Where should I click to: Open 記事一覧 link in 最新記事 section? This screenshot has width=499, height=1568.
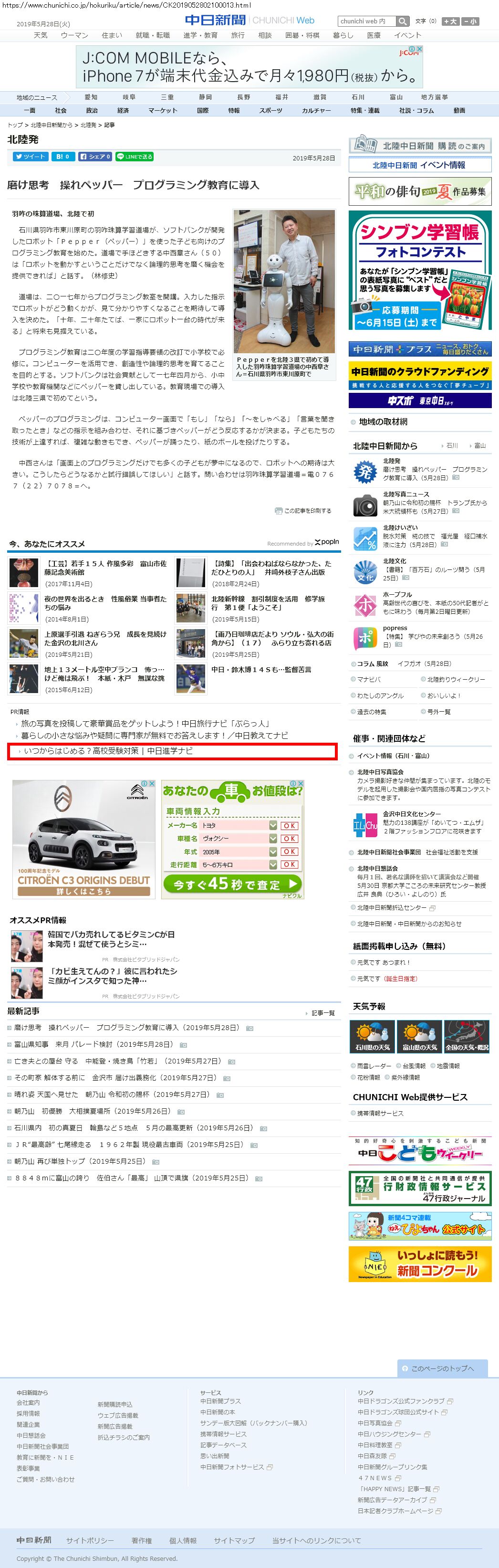click(322, 1013)
